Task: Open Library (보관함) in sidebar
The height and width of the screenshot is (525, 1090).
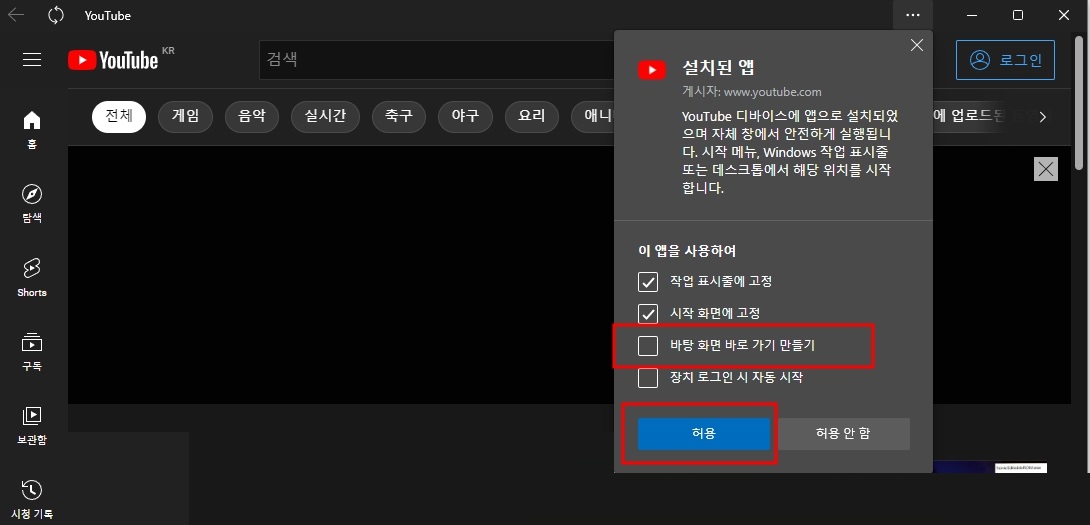Action: coord(32,426)
